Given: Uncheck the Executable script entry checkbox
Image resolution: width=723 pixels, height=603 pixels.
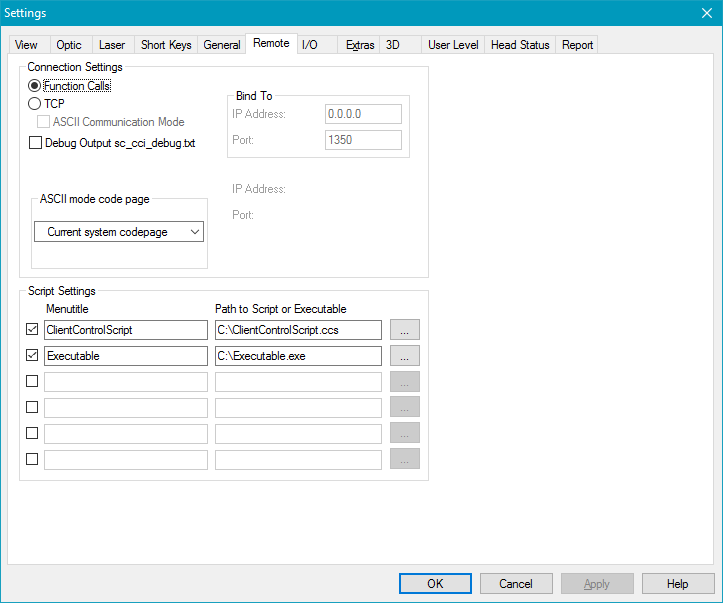Looking at the screenshot, I should [x=32, y=355].
